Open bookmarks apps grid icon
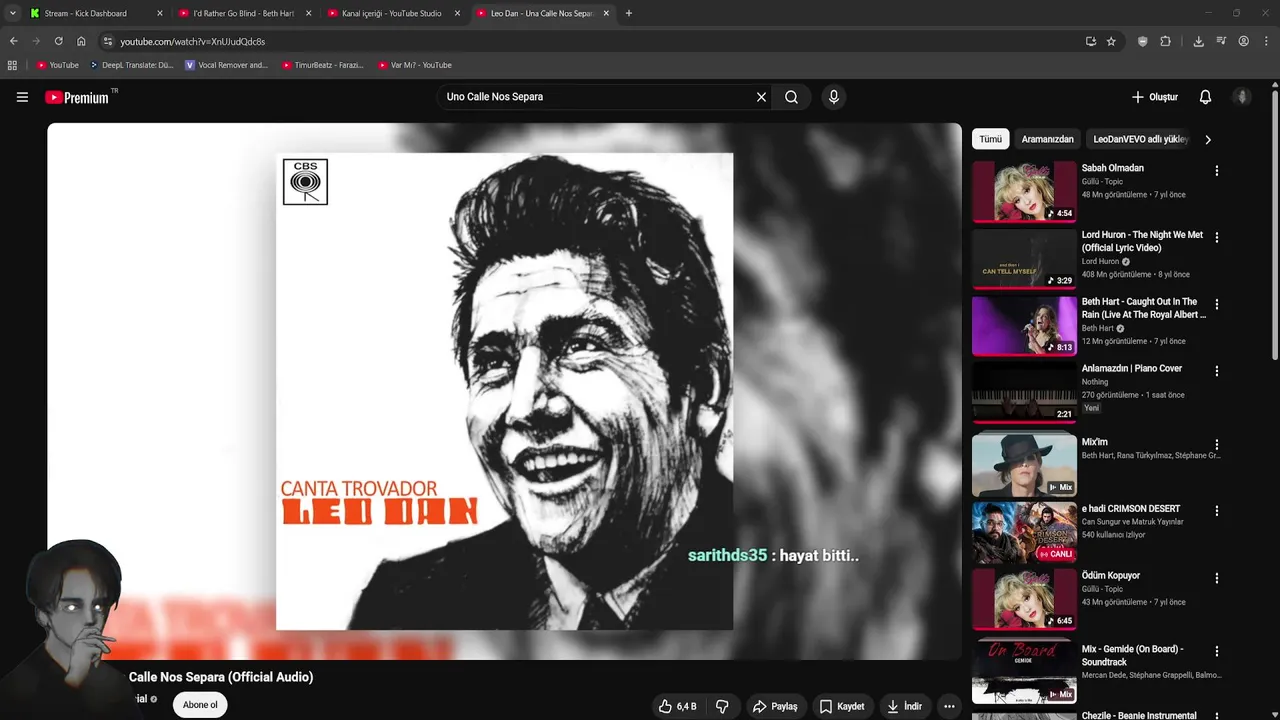This screenshot has height=720, width=1280. (x=12, y=65)
